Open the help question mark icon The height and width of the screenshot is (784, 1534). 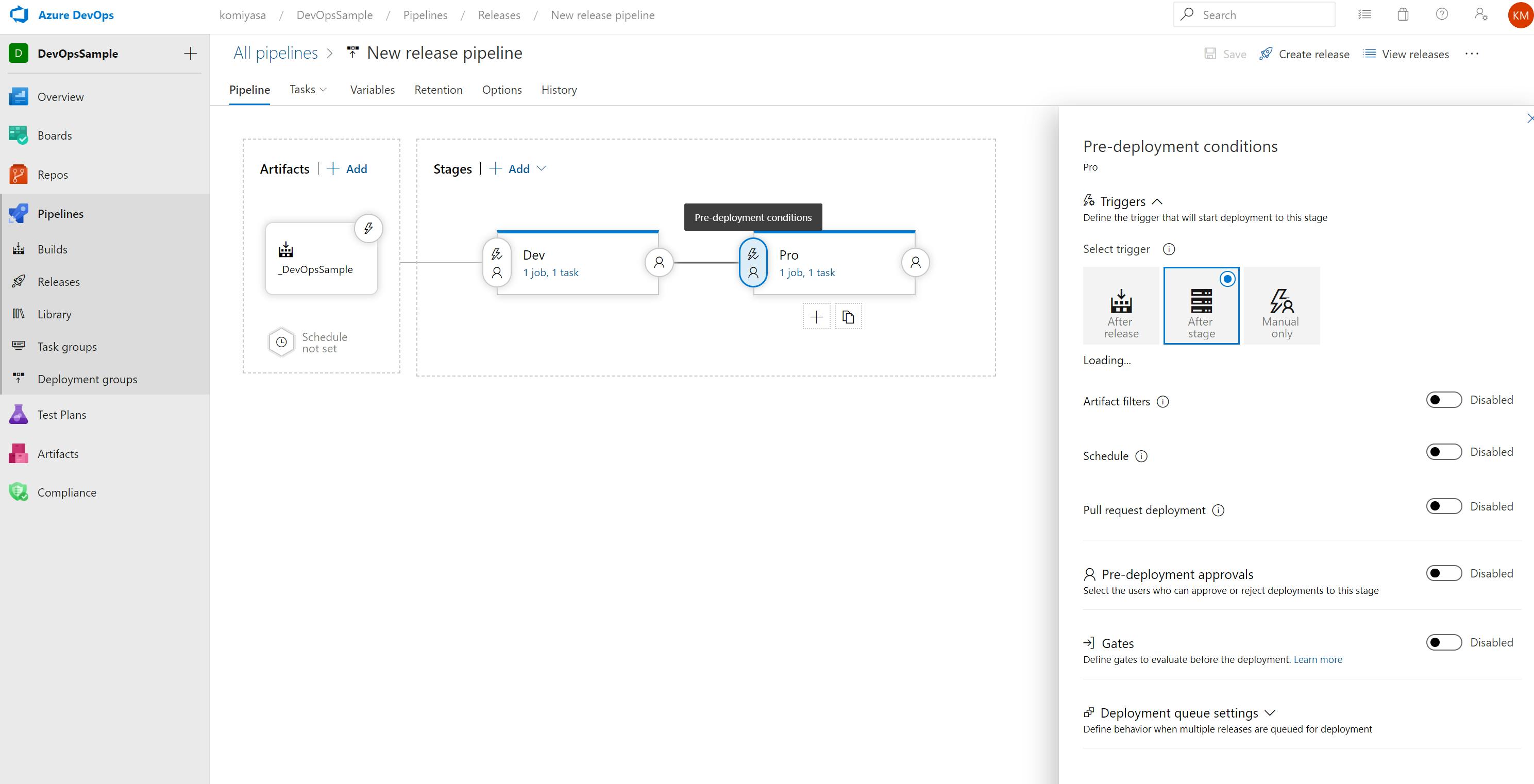[x=1441, y=14]
